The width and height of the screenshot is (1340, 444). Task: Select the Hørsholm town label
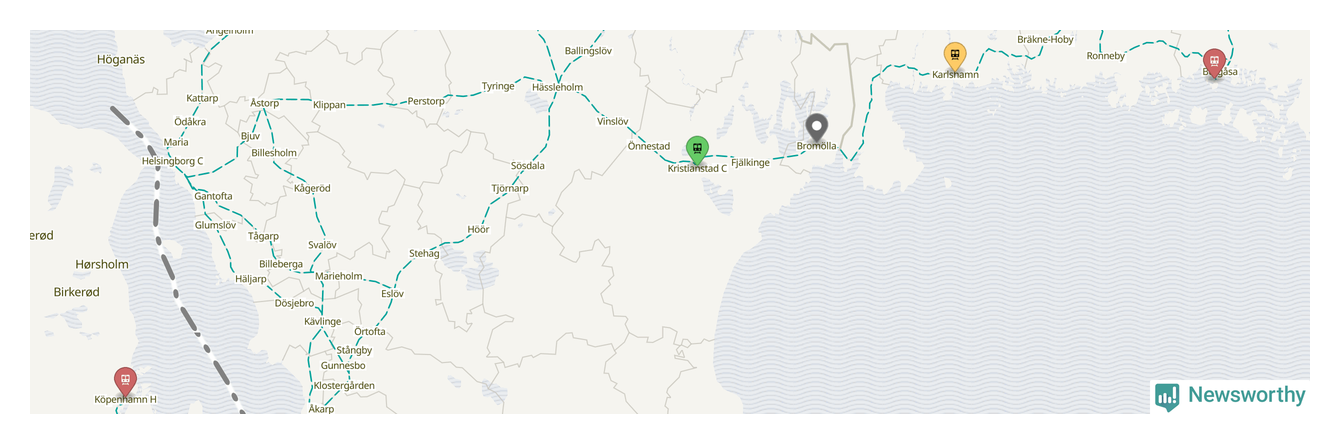102,265
